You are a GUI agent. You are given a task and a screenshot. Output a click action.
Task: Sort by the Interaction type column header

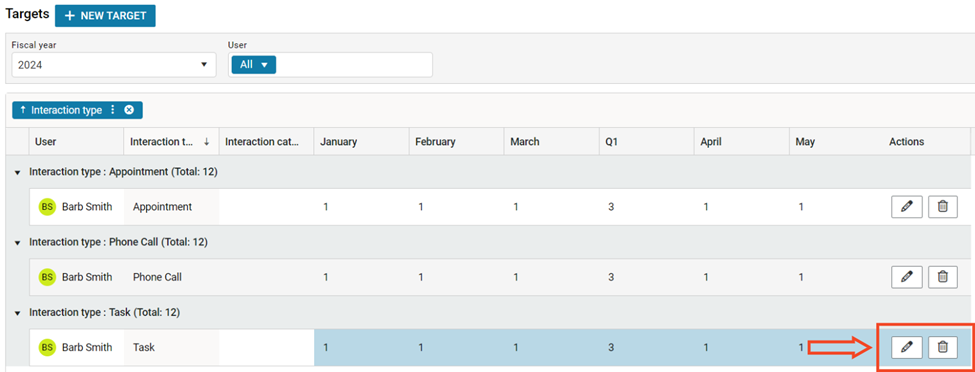click(x=170, y=142)
